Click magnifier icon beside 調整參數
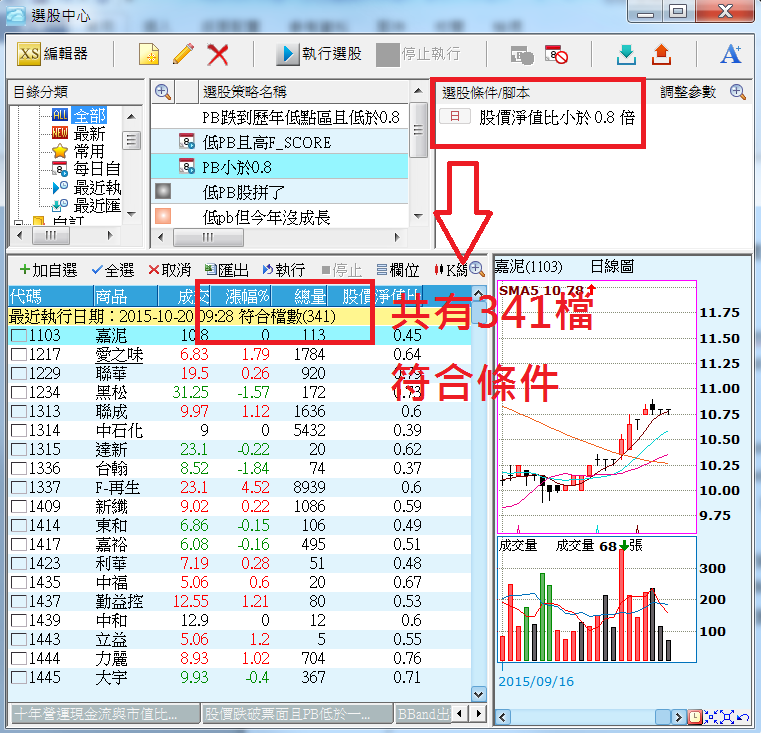The width and height of the screenshot is (761, 733). [738, 92]
